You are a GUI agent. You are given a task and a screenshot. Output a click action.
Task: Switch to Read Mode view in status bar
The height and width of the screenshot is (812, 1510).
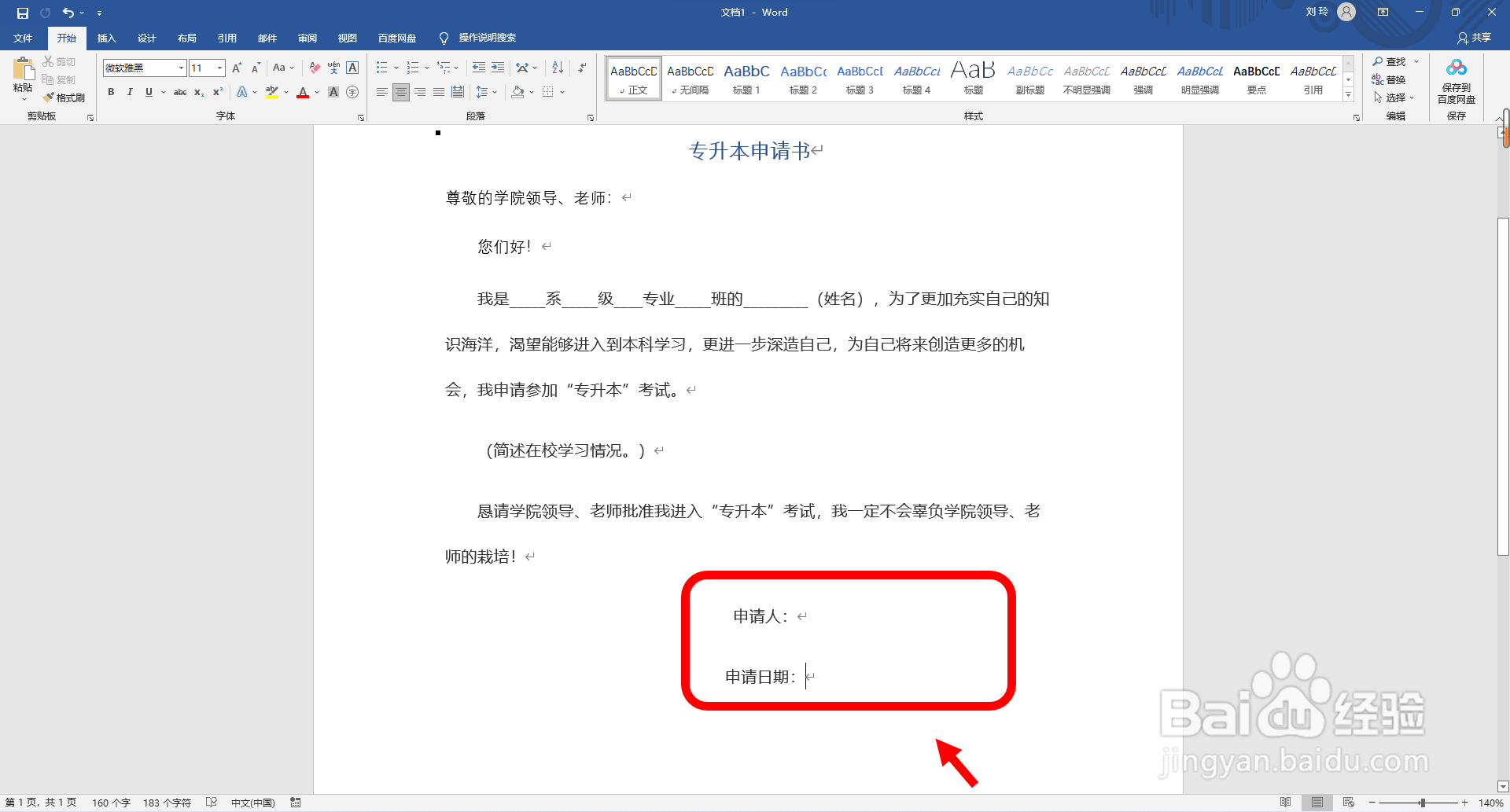click(x=1285, y=803)
